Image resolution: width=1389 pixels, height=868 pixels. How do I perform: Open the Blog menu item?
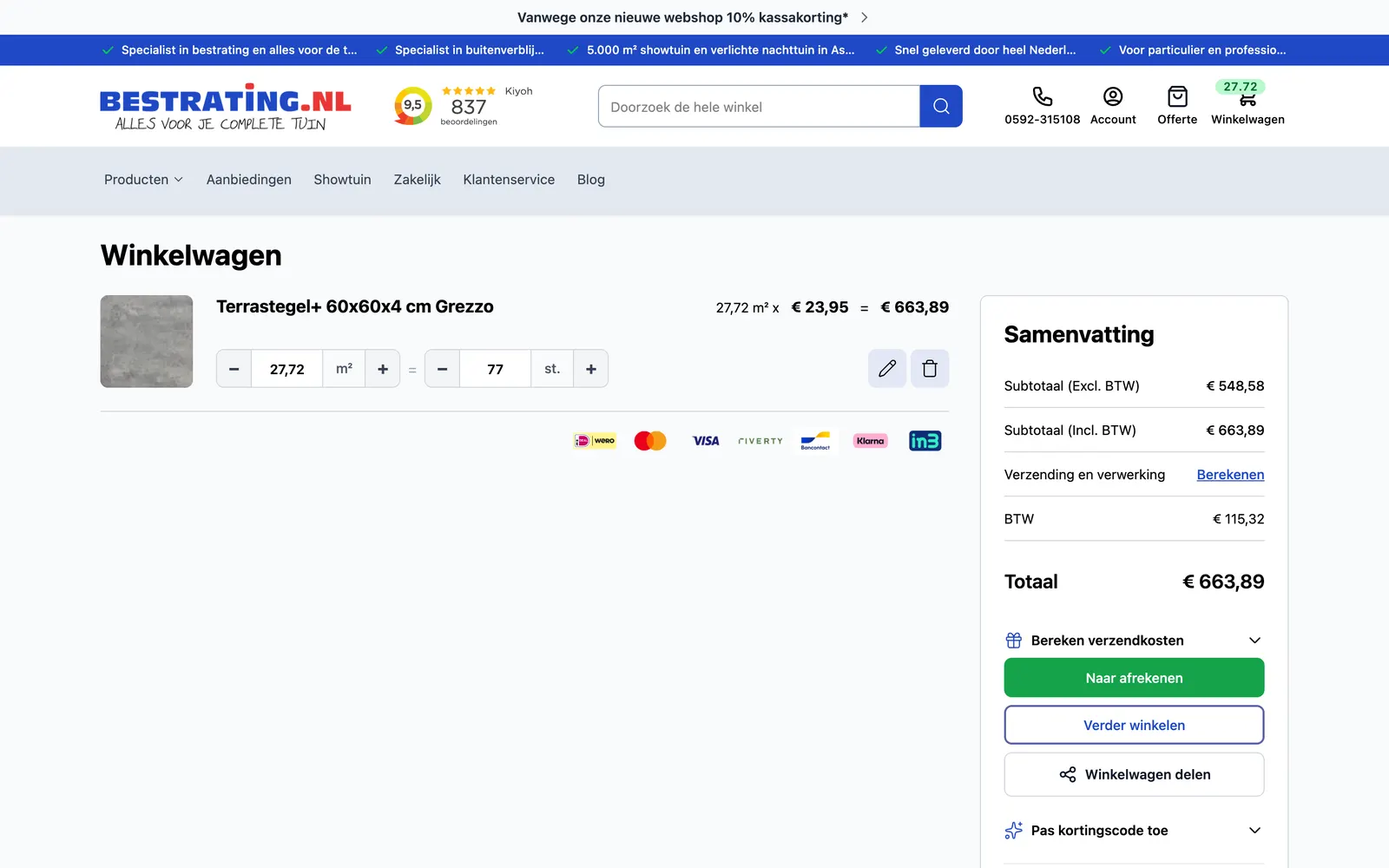(591, 180)
